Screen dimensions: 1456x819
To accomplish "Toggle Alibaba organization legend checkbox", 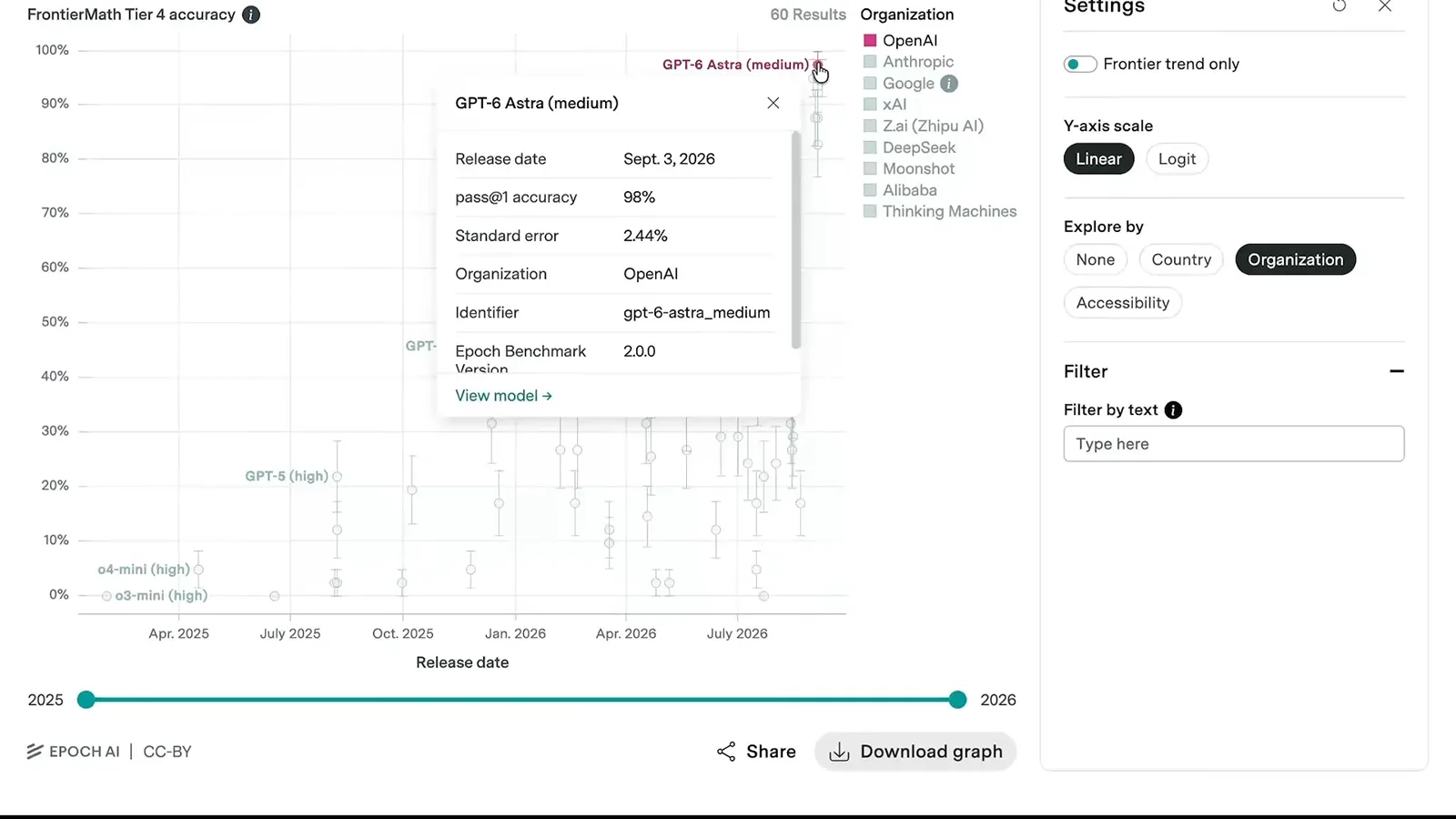I will pos(870,190).
